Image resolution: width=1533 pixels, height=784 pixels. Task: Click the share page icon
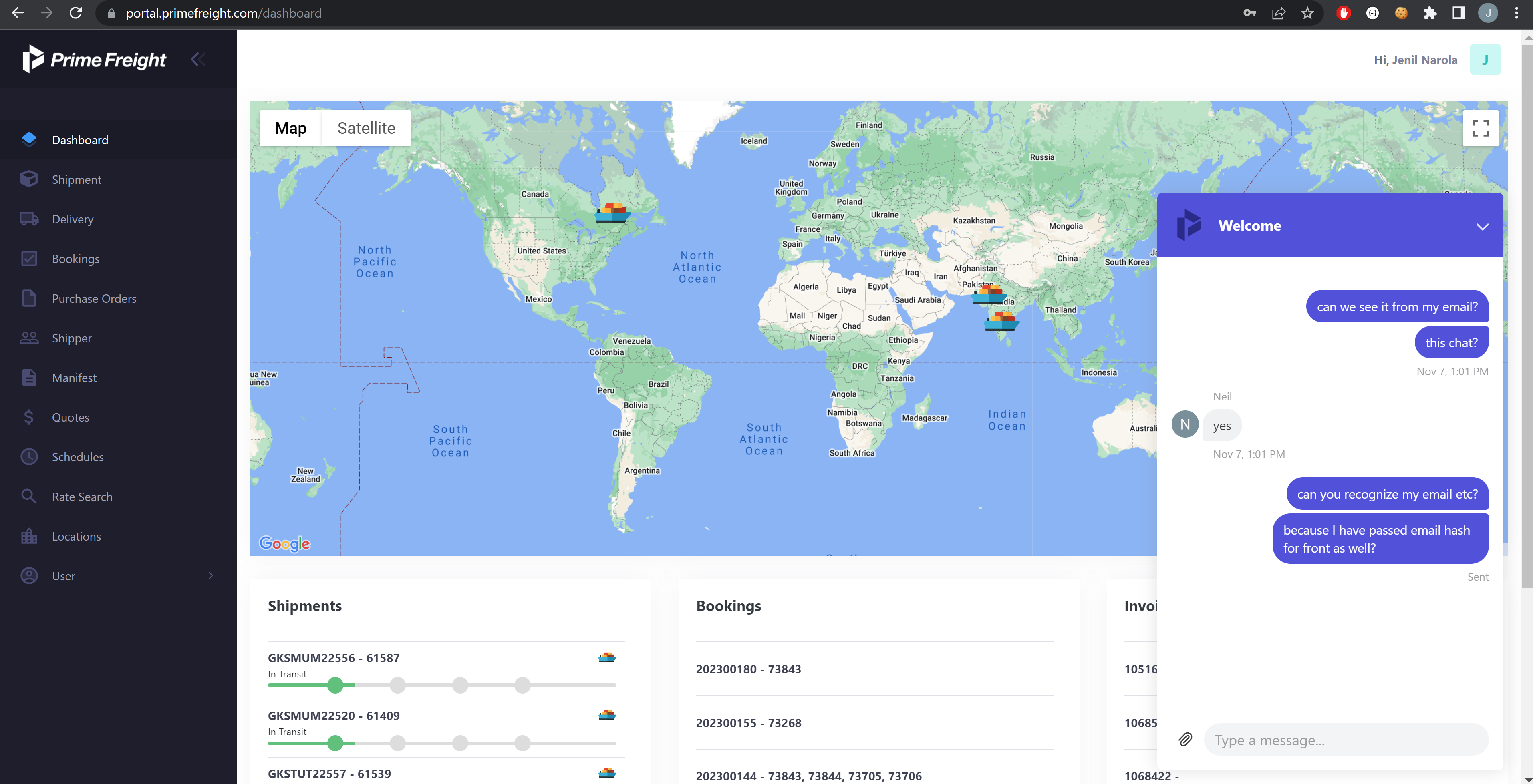[1278, 13]
